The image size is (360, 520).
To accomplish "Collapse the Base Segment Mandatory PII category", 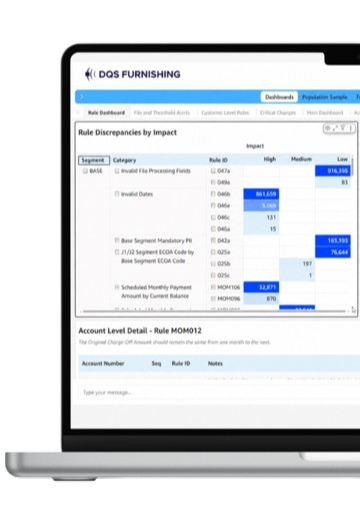I will tap(117, 240).
